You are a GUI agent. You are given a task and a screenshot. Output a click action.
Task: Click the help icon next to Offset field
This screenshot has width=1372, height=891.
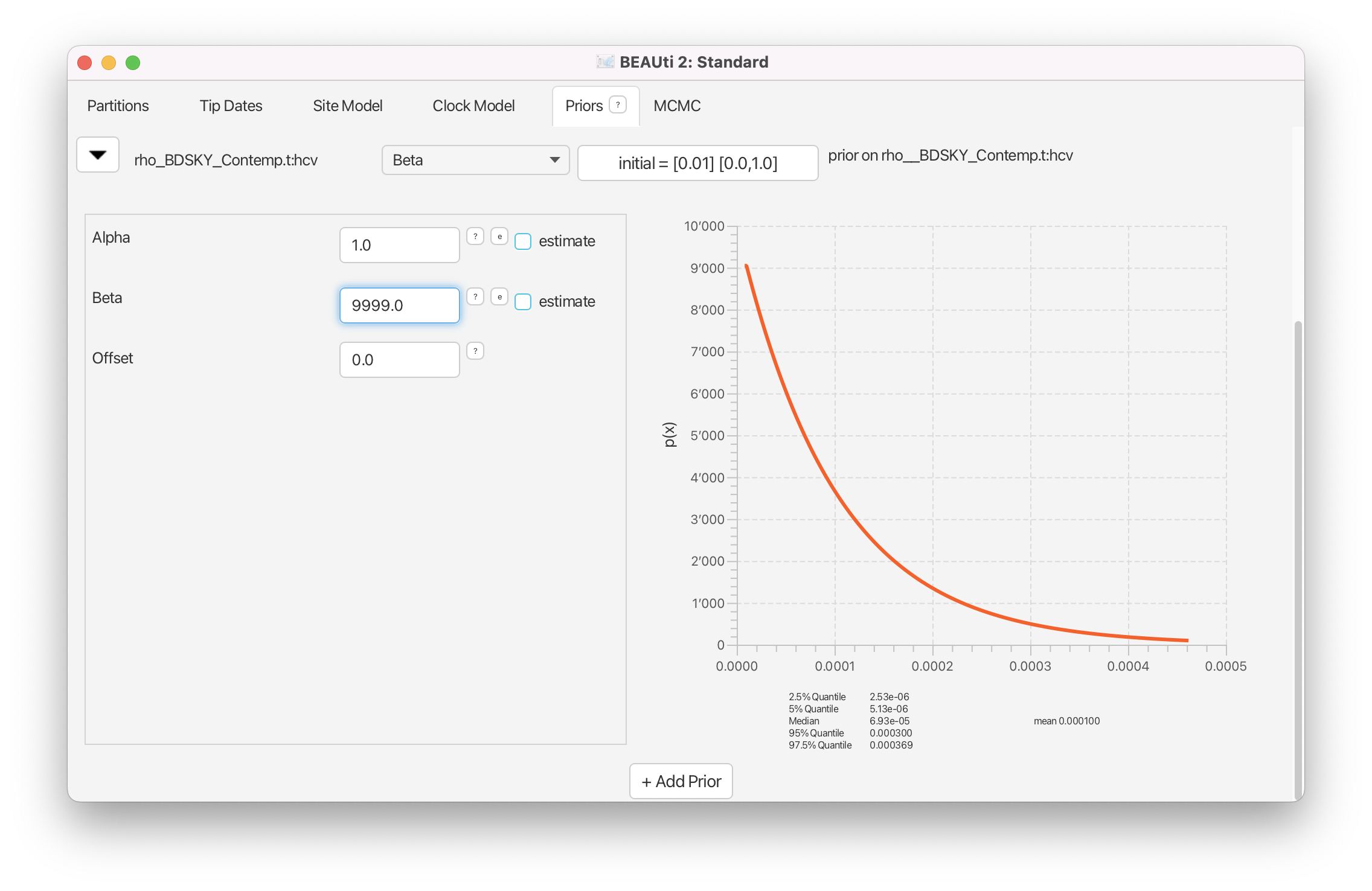(x=475, y=351)
